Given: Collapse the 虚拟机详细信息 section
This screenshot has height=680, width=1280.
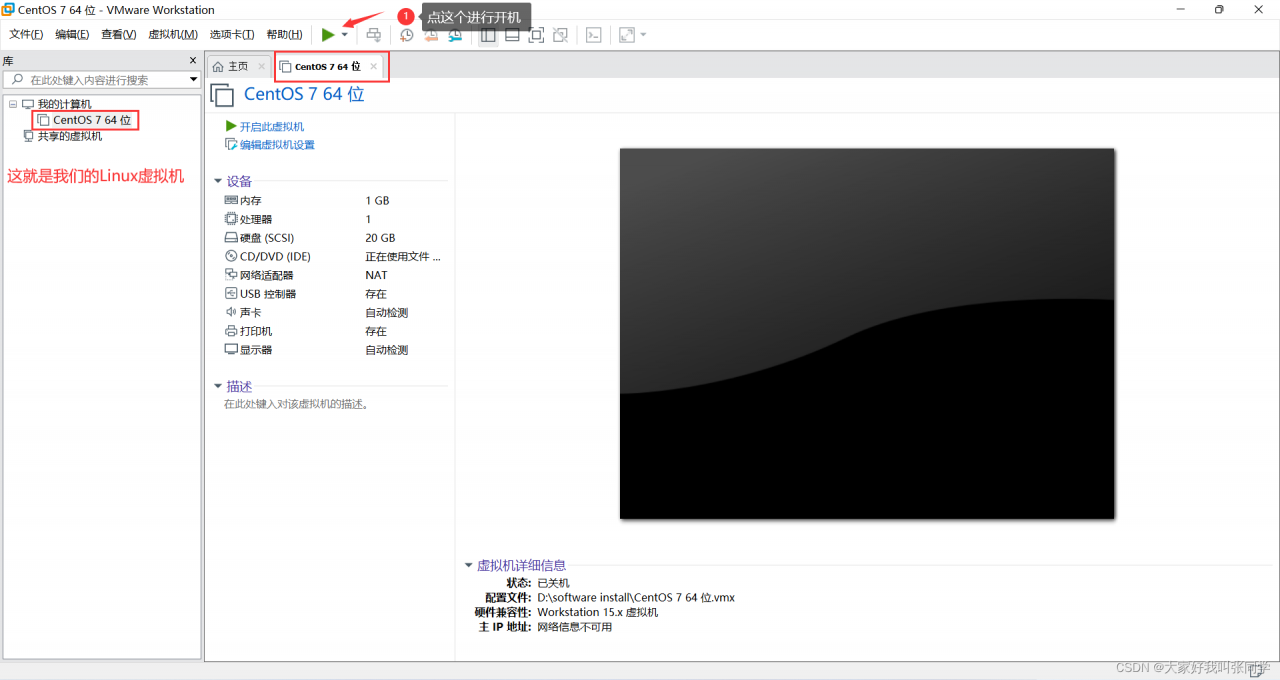Looking at the screenshot, I should (468, 565).
